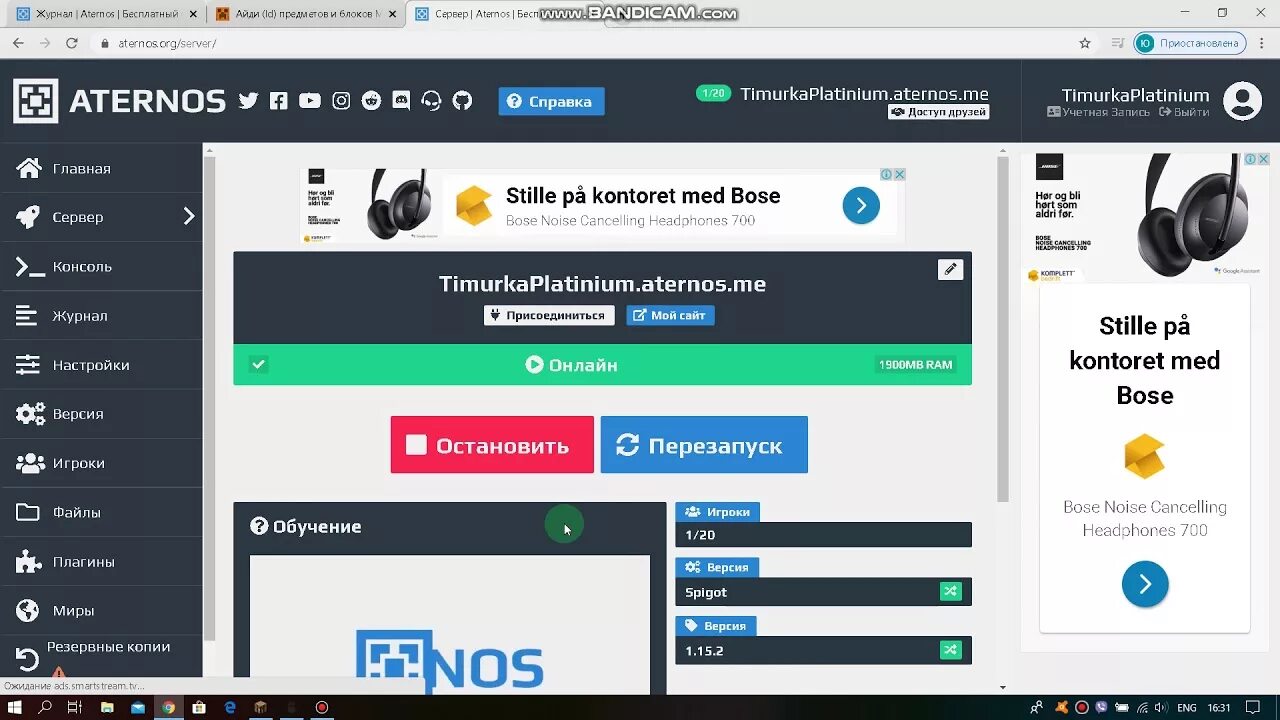Open Миры in sidebar

[x=101, y=611]
